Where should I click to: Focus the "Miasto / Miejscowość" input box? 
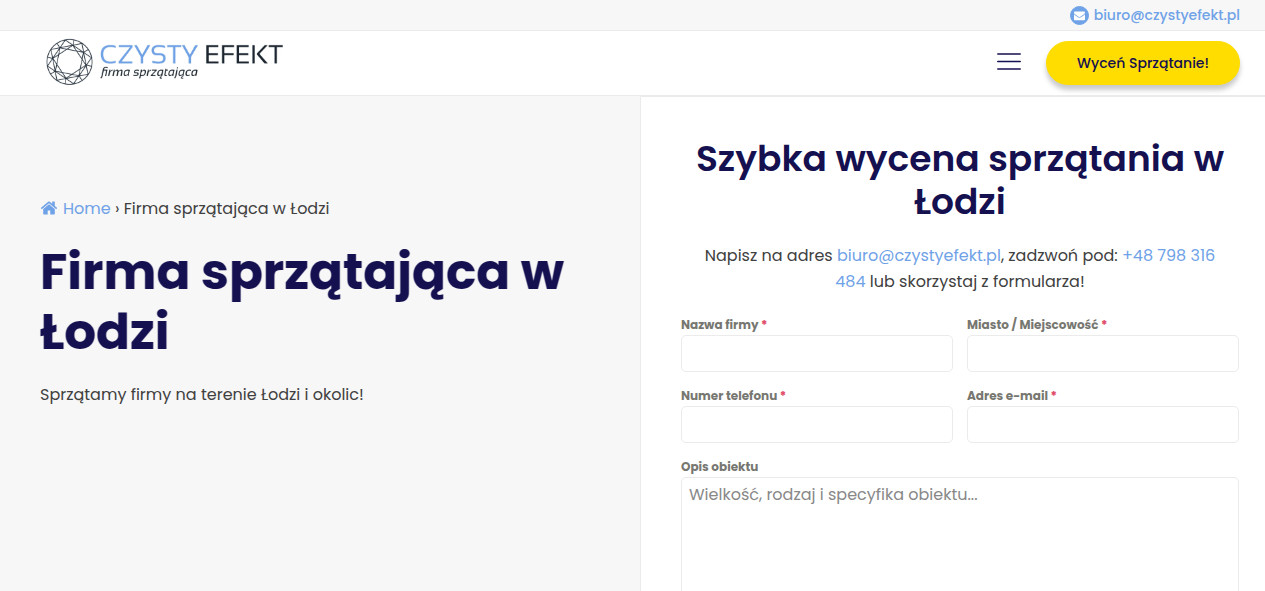1102,354
